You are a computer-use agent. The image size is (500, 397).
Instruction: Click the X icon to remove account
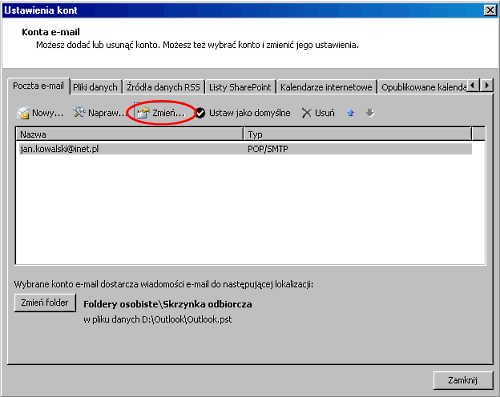307,113
